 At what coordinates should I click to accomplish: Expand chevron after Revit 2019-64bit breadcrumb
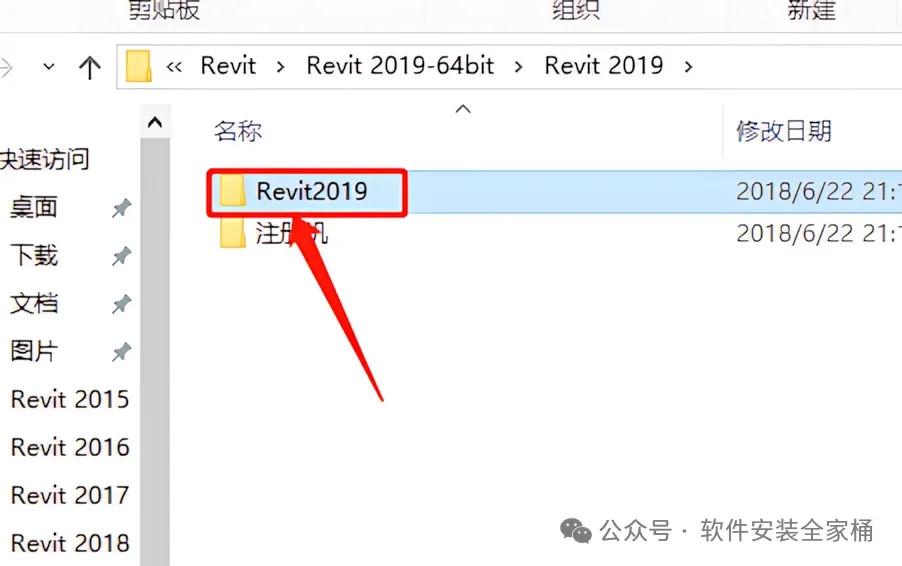click(x=518, y=67)
